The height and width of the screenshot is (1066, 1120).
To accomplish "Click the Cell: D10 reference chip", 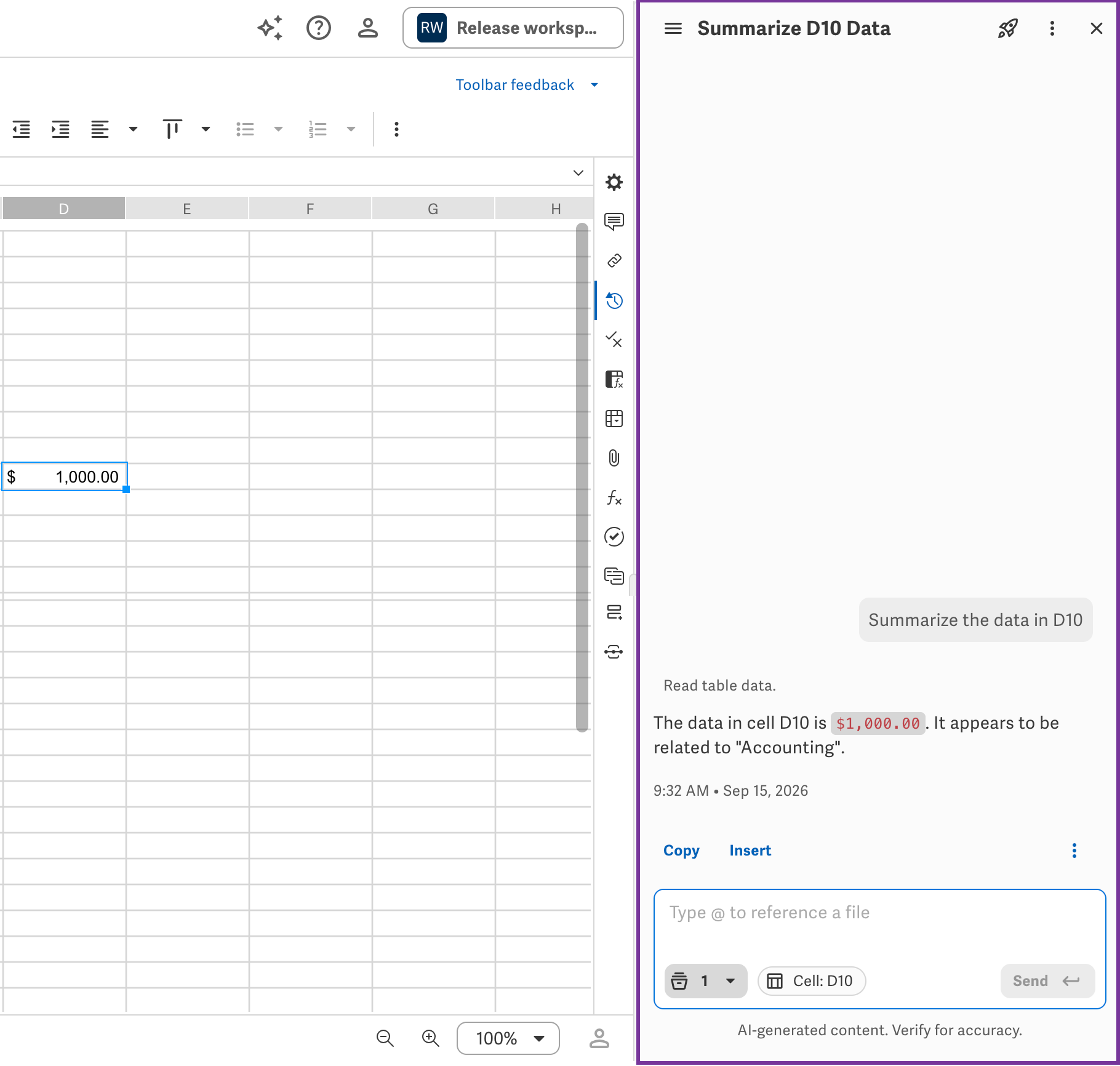I will coord(812,980).
